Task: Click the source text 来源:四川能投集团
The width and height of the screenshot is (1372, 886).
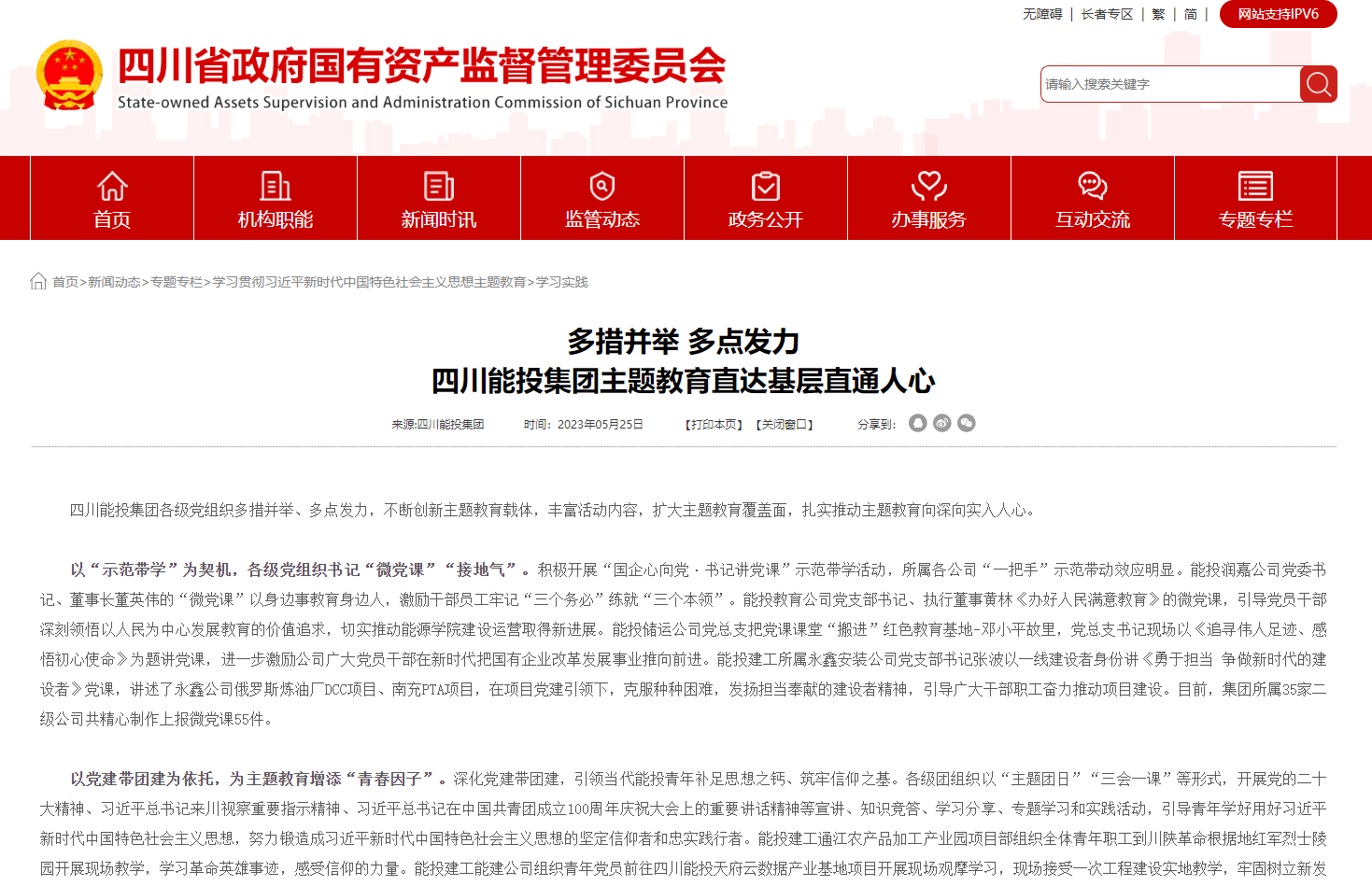Action: coord(438,424)
